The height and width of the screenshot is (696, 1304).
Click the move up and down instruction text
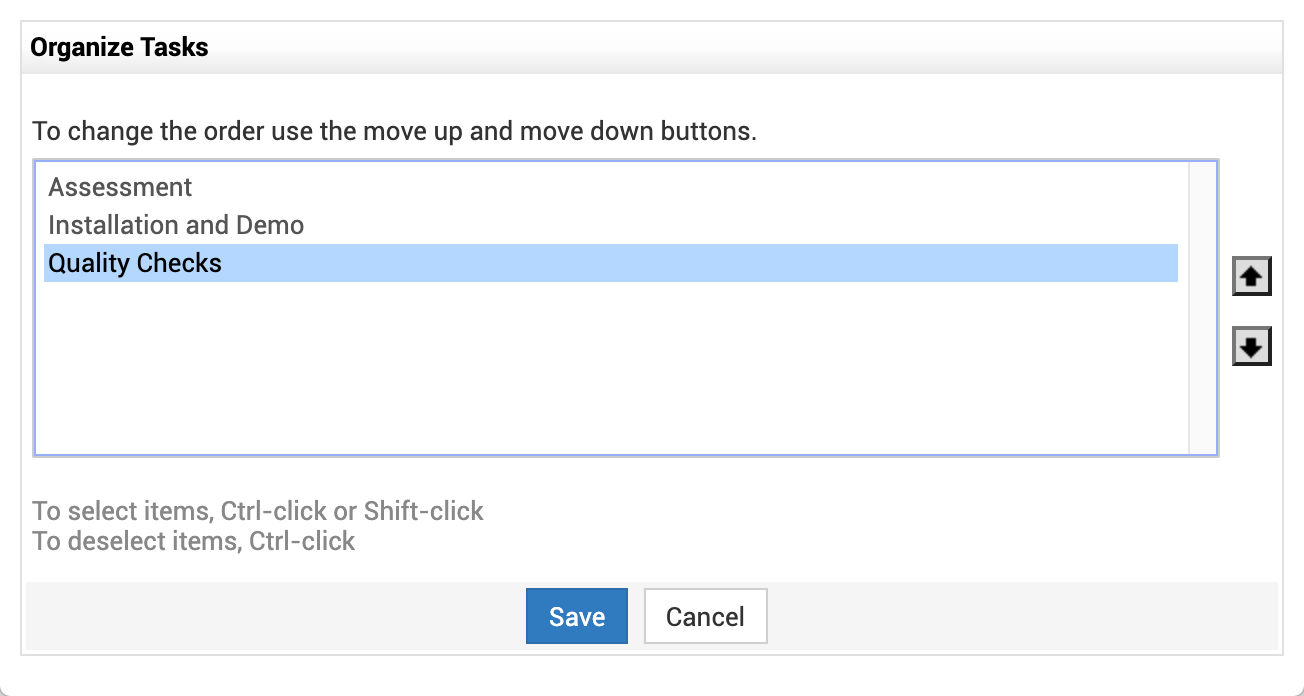[394, 131]
